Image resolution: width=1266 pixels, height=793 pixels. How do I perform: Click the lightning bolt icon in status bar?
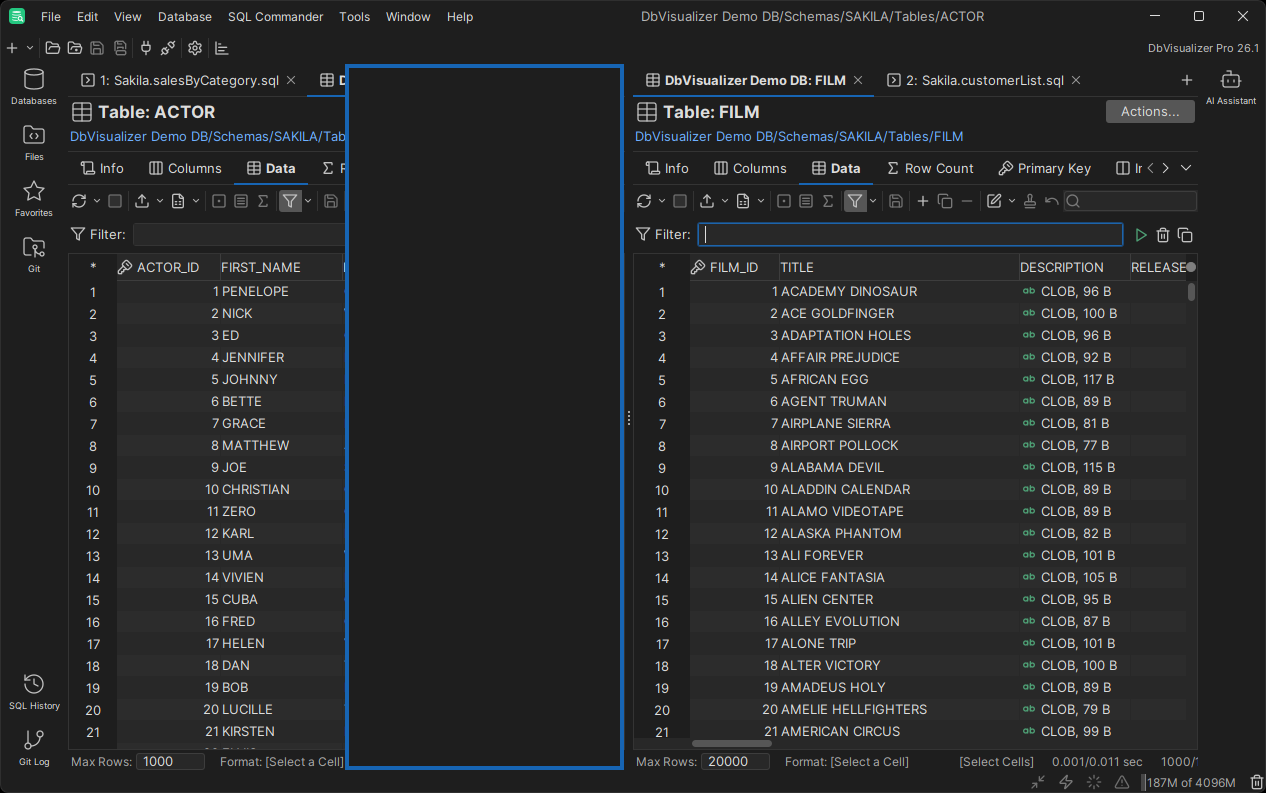pyautogui.click(x=1066, y=782)
